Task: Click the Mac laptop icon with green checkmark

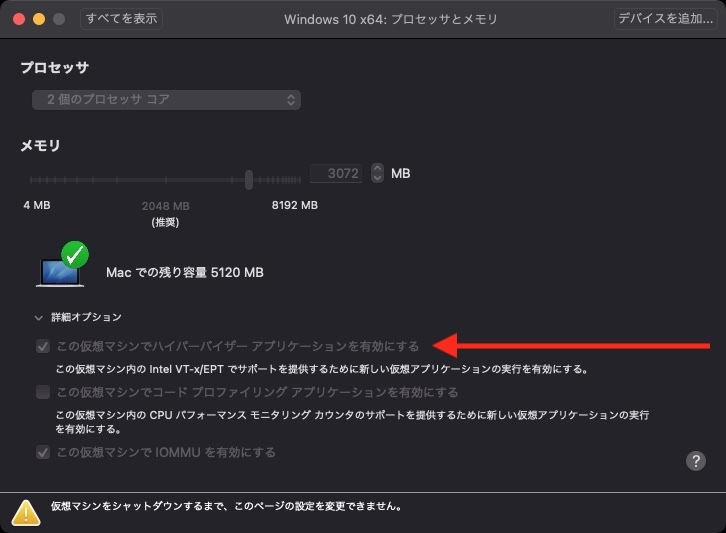Action: tap(62, 264)
